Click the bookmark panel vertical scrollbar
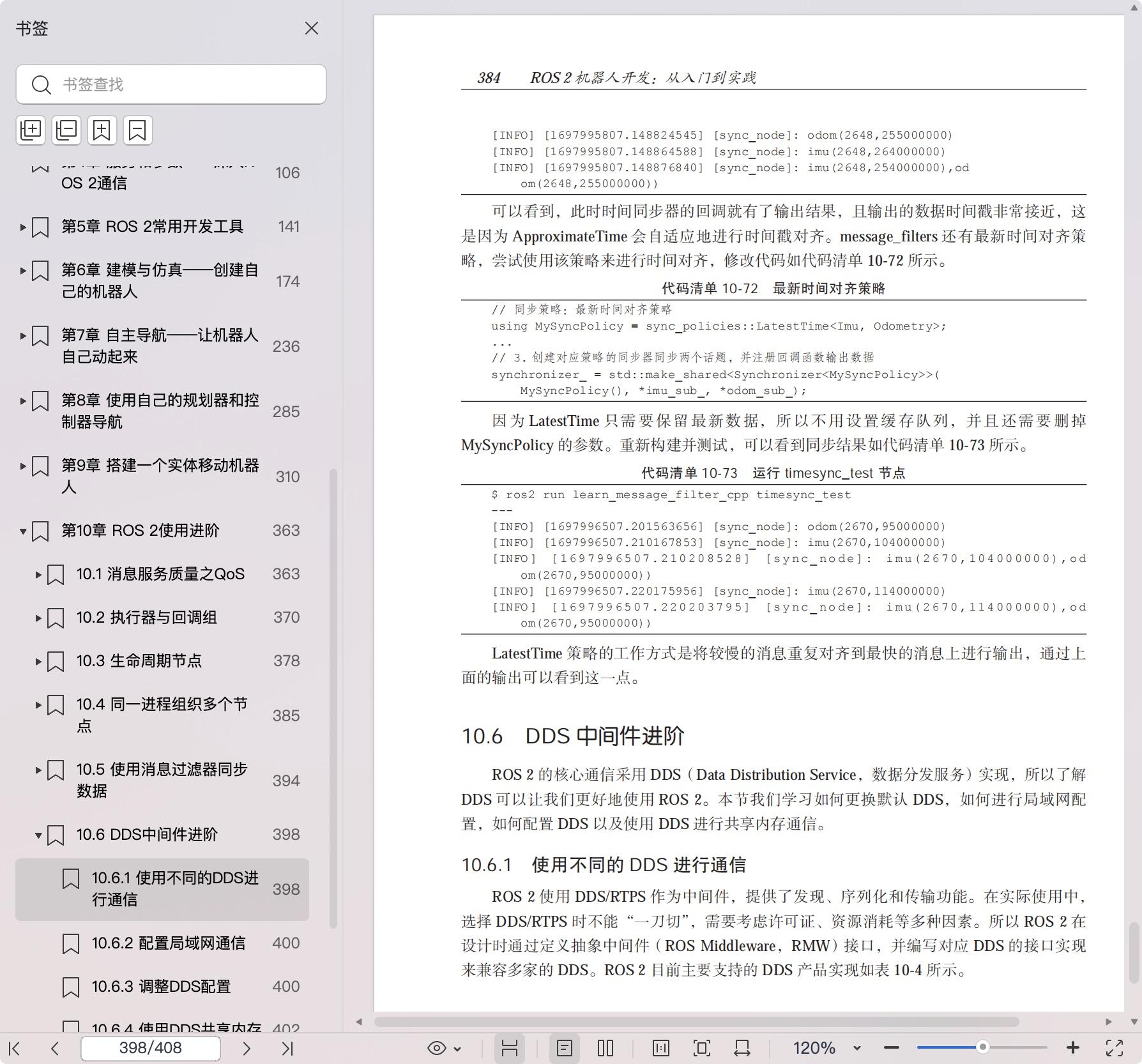Viewport: 1142px width, 1064px height. 333,698
